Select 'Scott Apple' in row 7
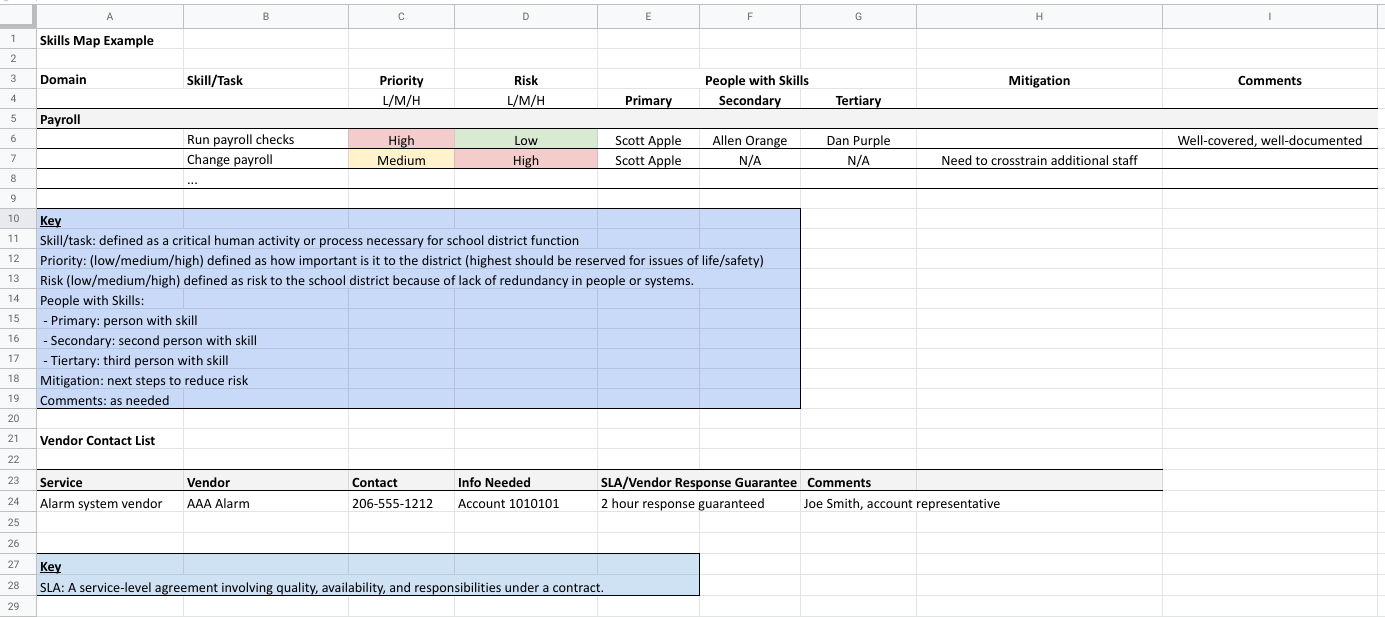The image size is (1385, 617). click(648, 160)
